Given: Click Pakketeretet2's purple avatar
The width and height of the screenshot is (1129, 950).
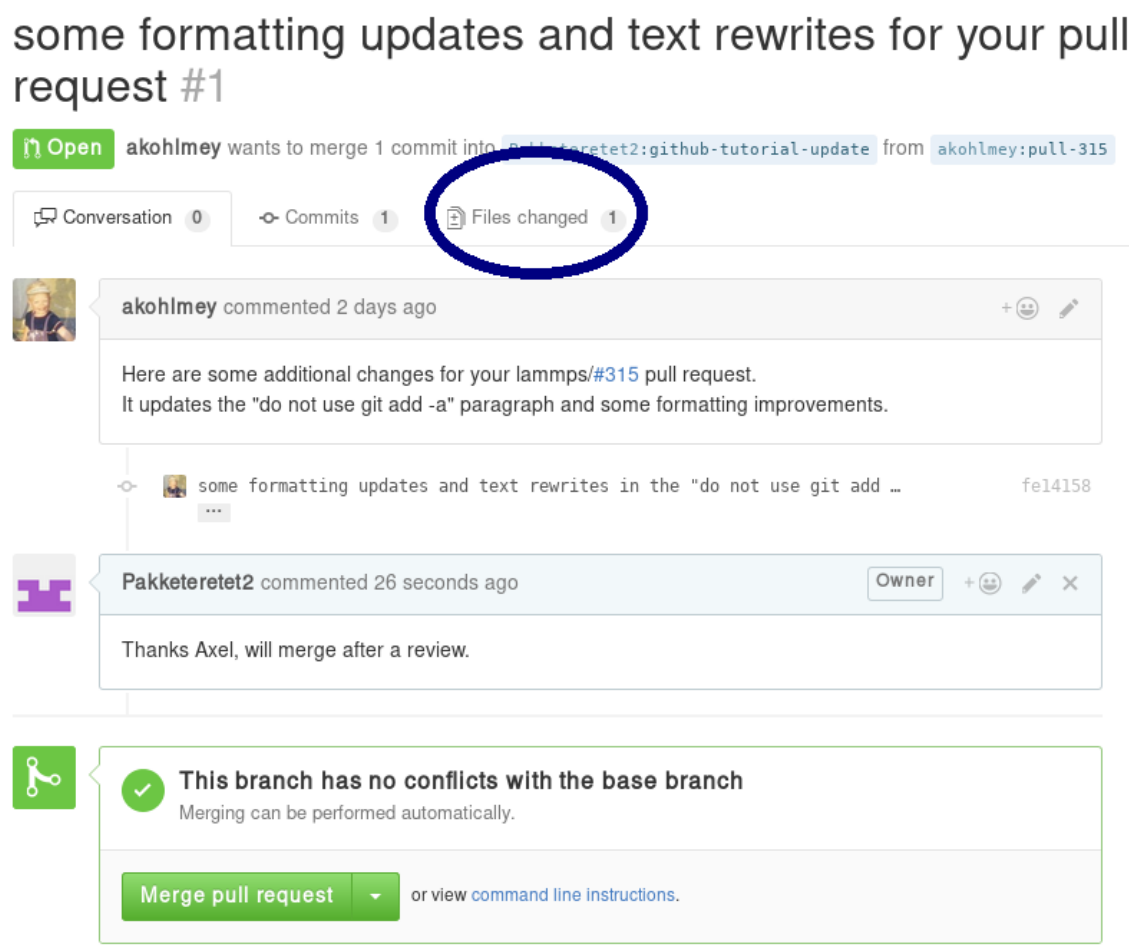Looking at the screenshot, I should coord(44,585).
